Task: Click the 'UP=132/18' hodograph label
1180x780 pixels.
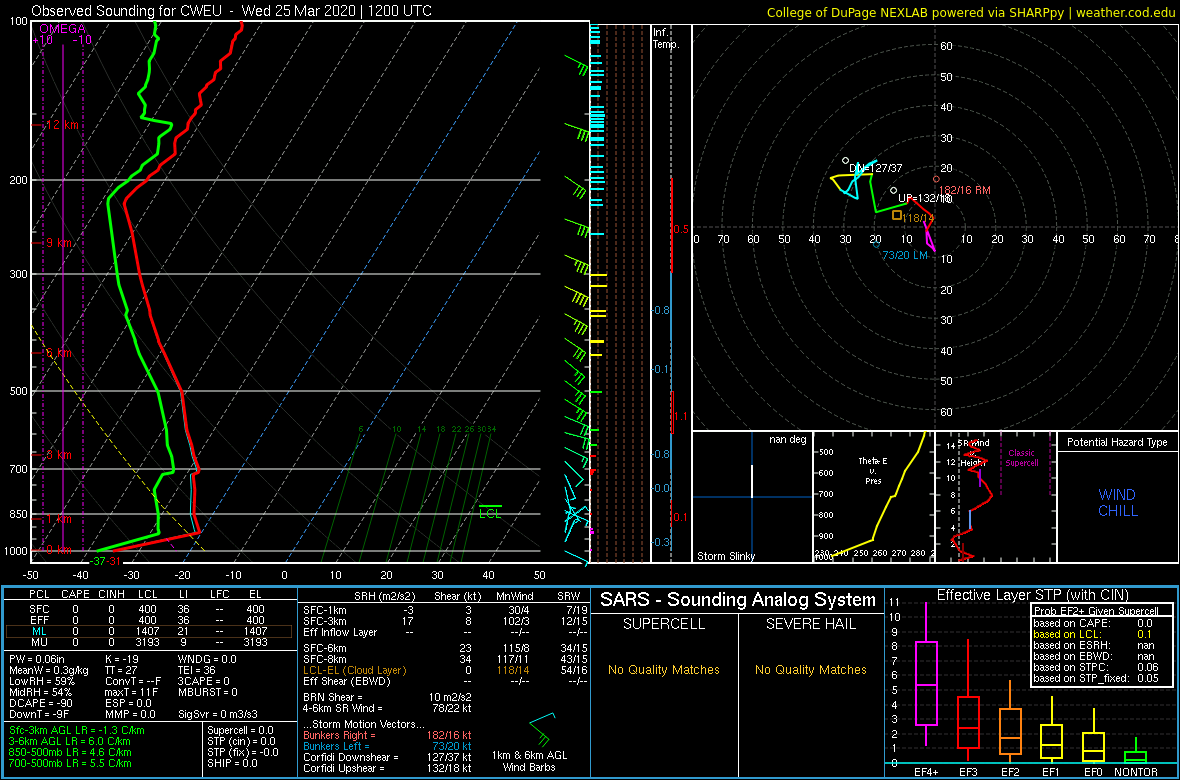Action: click(x=926, y=199)
